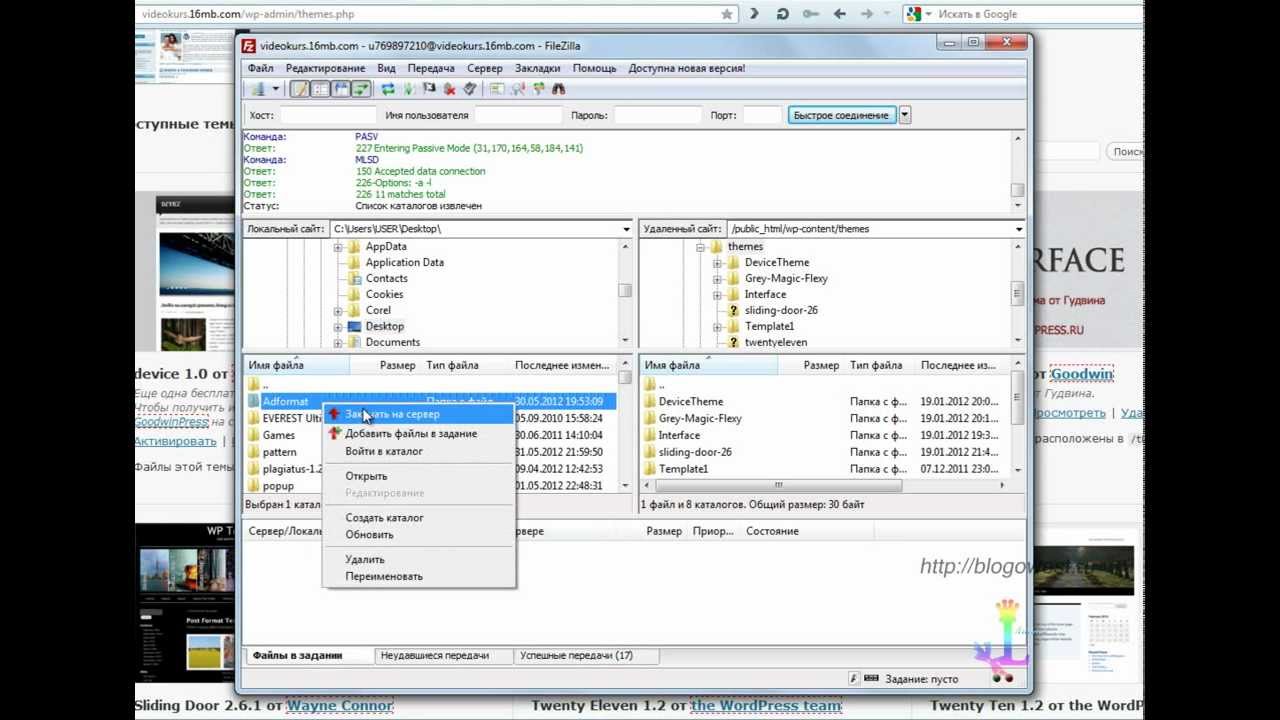1280x720 pixels.
Task: Open the remote site path dropdown
Action: point(1019,229)
